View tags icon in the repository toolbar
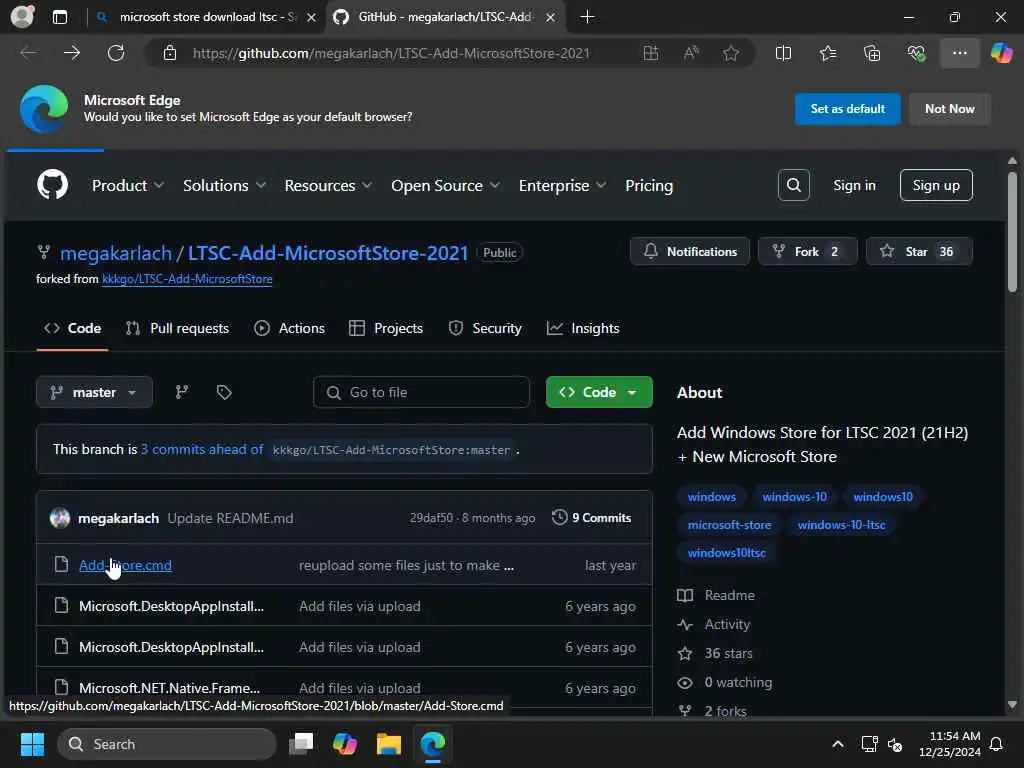 coord(224,392)
